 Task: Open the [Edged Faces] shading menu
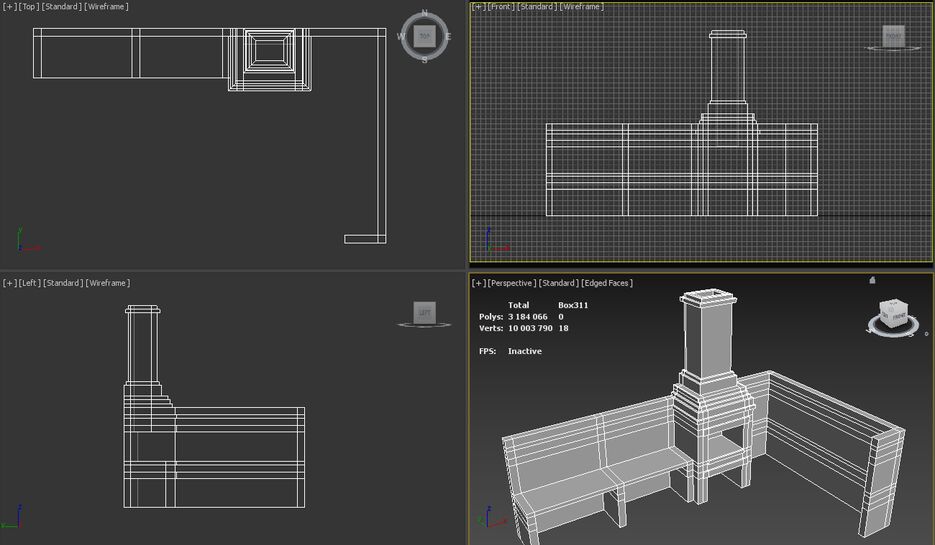(x=608, y=283)
